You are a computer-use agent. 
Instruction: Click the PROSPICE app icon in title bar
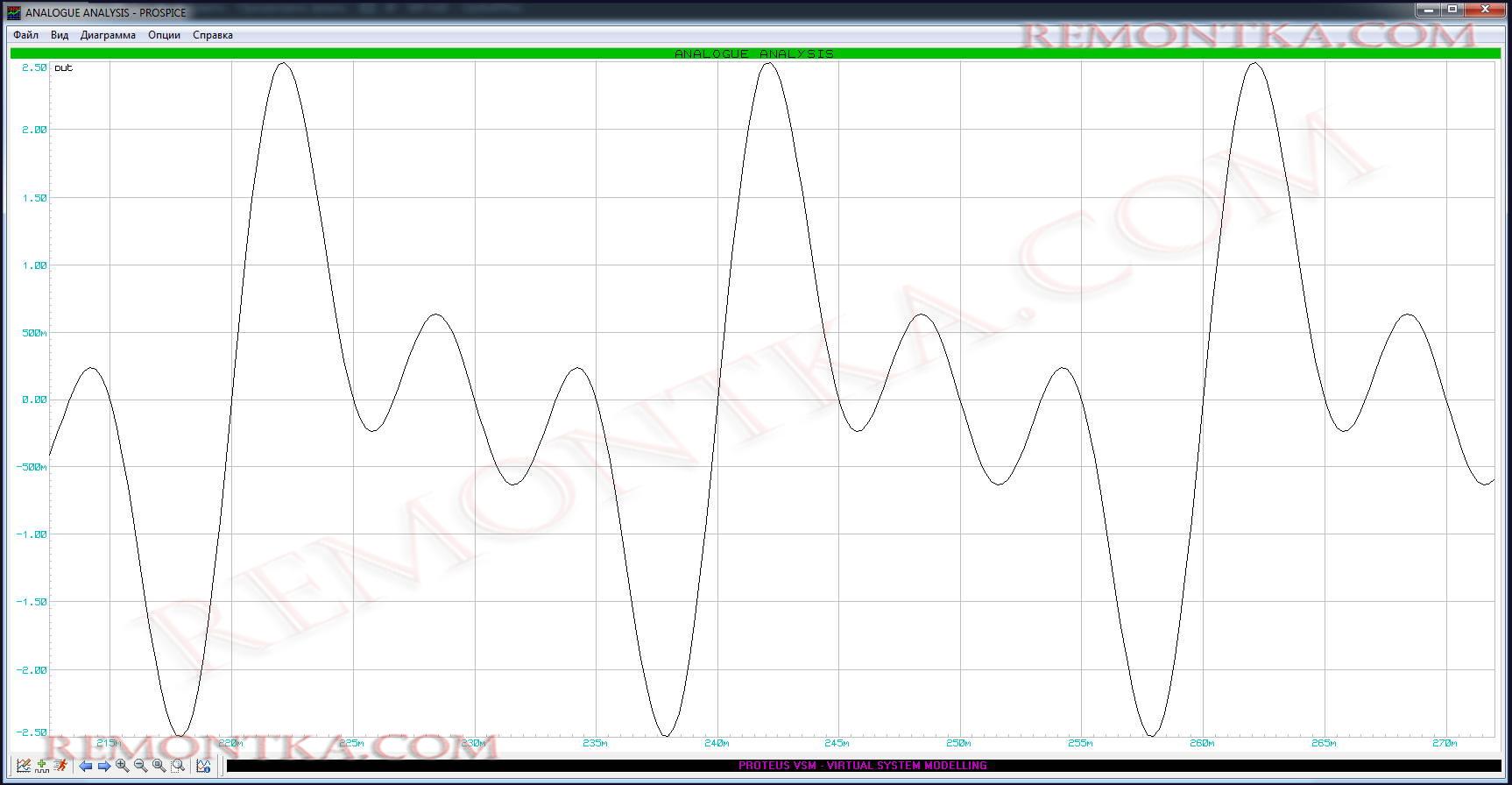(x=13, y=12)
